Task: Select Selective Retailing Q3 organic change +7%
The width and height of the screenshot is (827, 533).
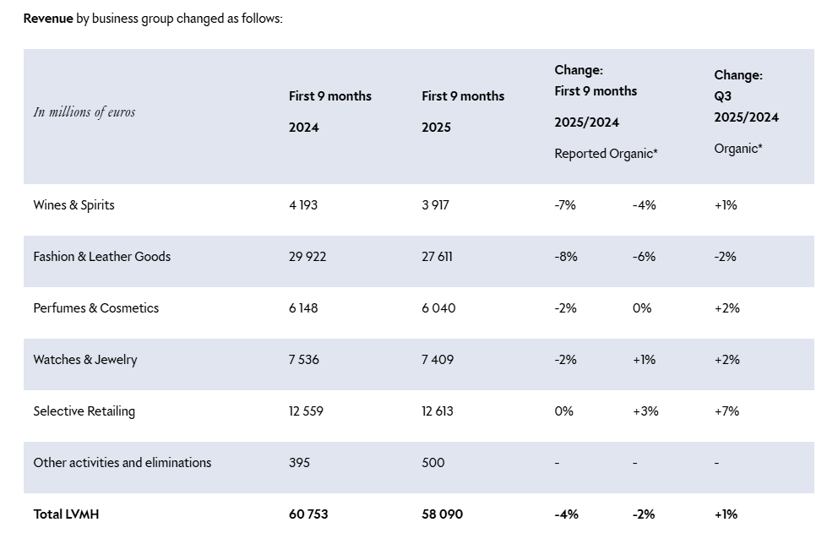Action: 726,411
